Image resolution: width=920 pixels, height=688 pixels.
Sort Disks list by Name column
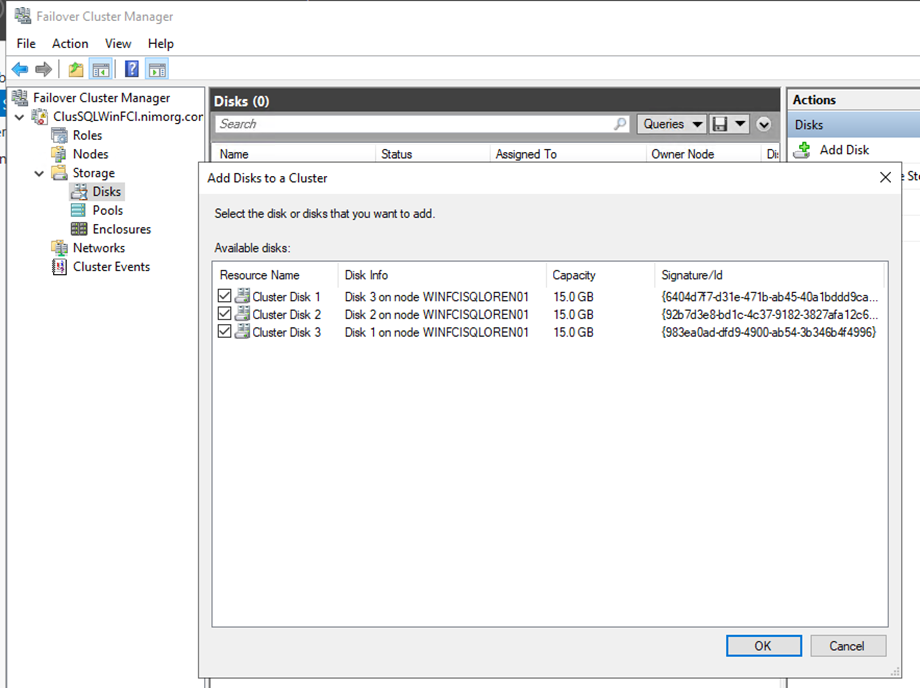click(x=293, y=154)
